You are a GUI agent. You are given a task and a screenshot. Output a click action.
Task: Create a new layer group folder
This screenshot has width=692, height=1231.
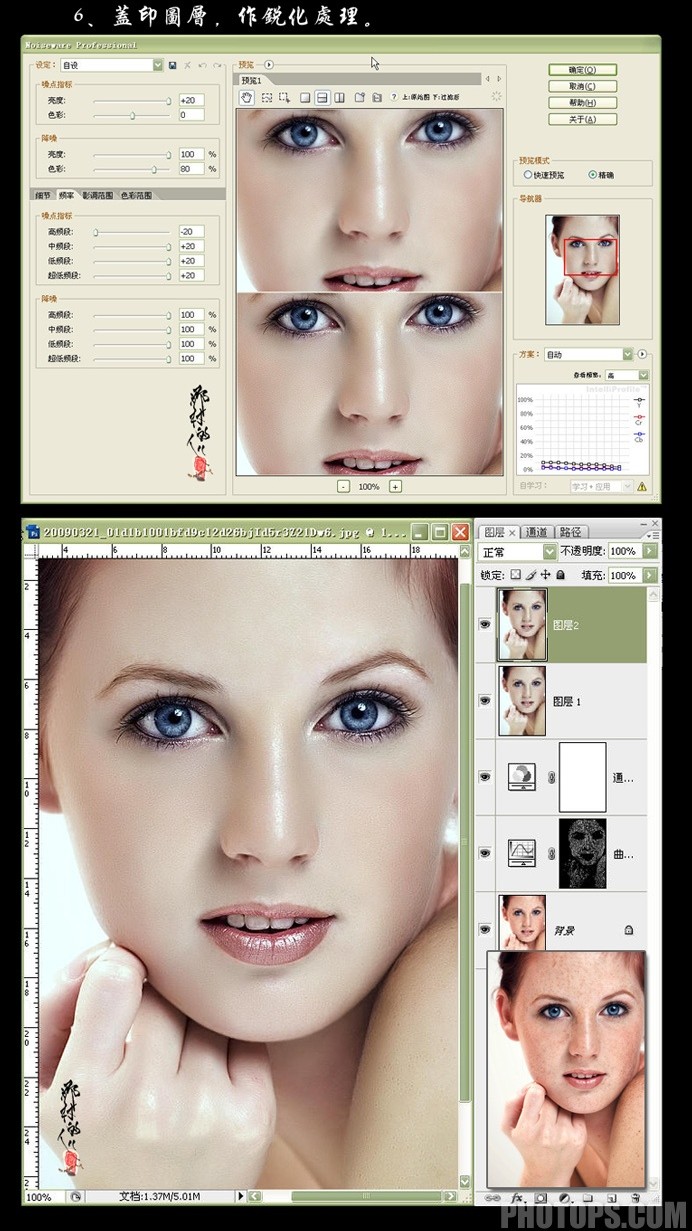587,1197
